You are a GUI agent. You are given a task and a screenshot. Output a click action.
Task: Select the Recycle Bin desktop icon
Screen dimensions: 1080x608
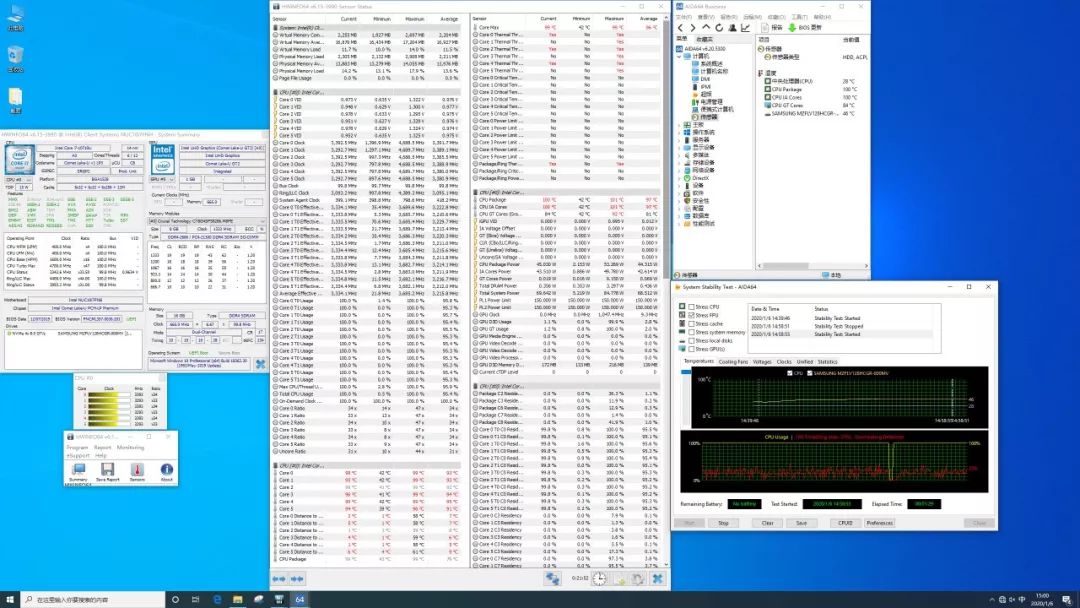[x=15, y=59]
